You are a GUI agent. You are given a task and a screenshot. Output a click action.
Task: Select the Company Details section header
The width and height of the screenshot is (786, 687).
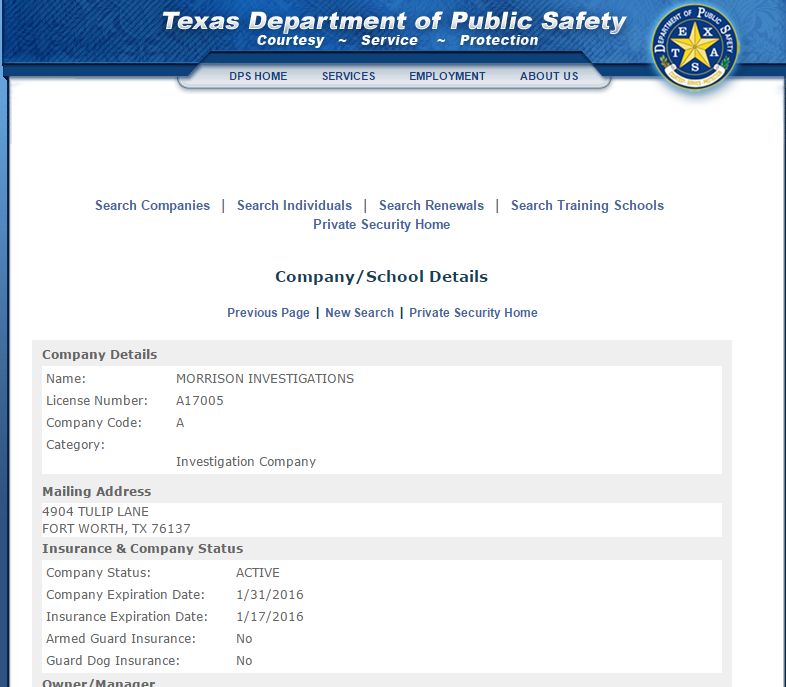[x=100, y=355]
